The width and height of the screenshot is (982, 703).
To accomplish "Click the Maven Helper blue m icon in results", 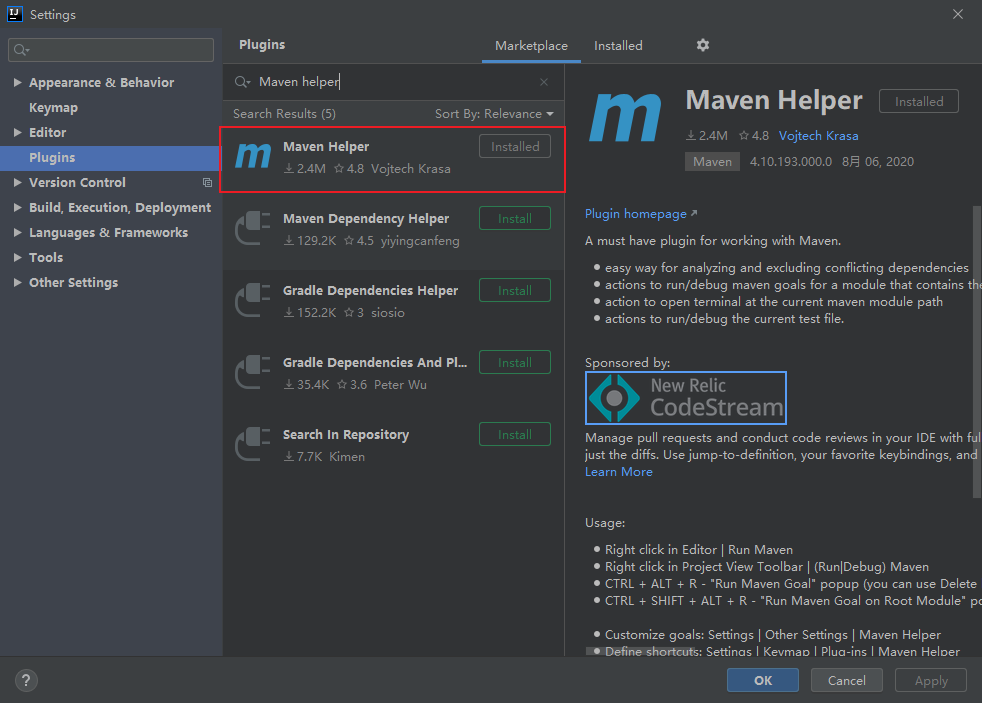I will tap(253, 156).
